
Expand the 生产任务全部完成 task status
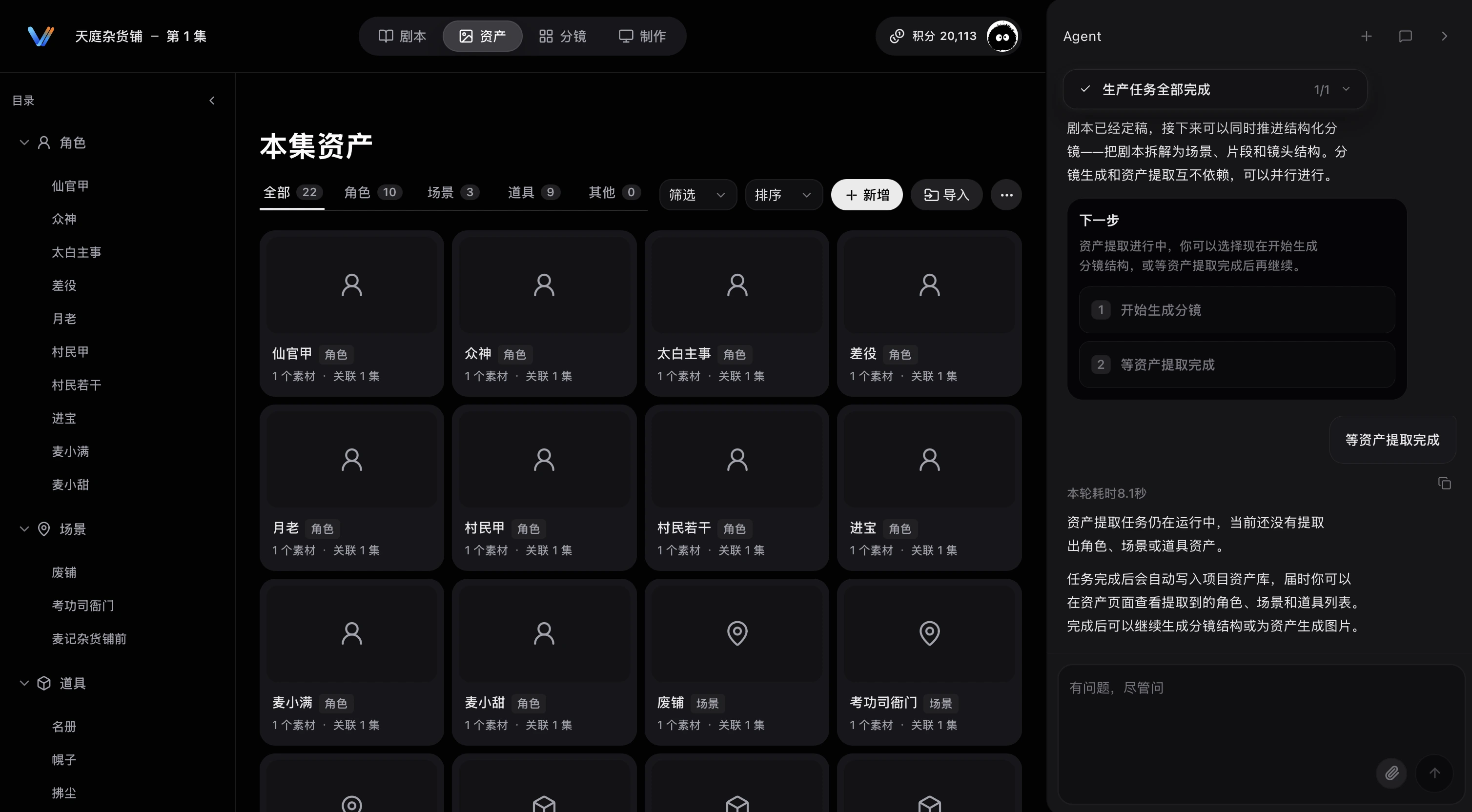click(1214, 90)
